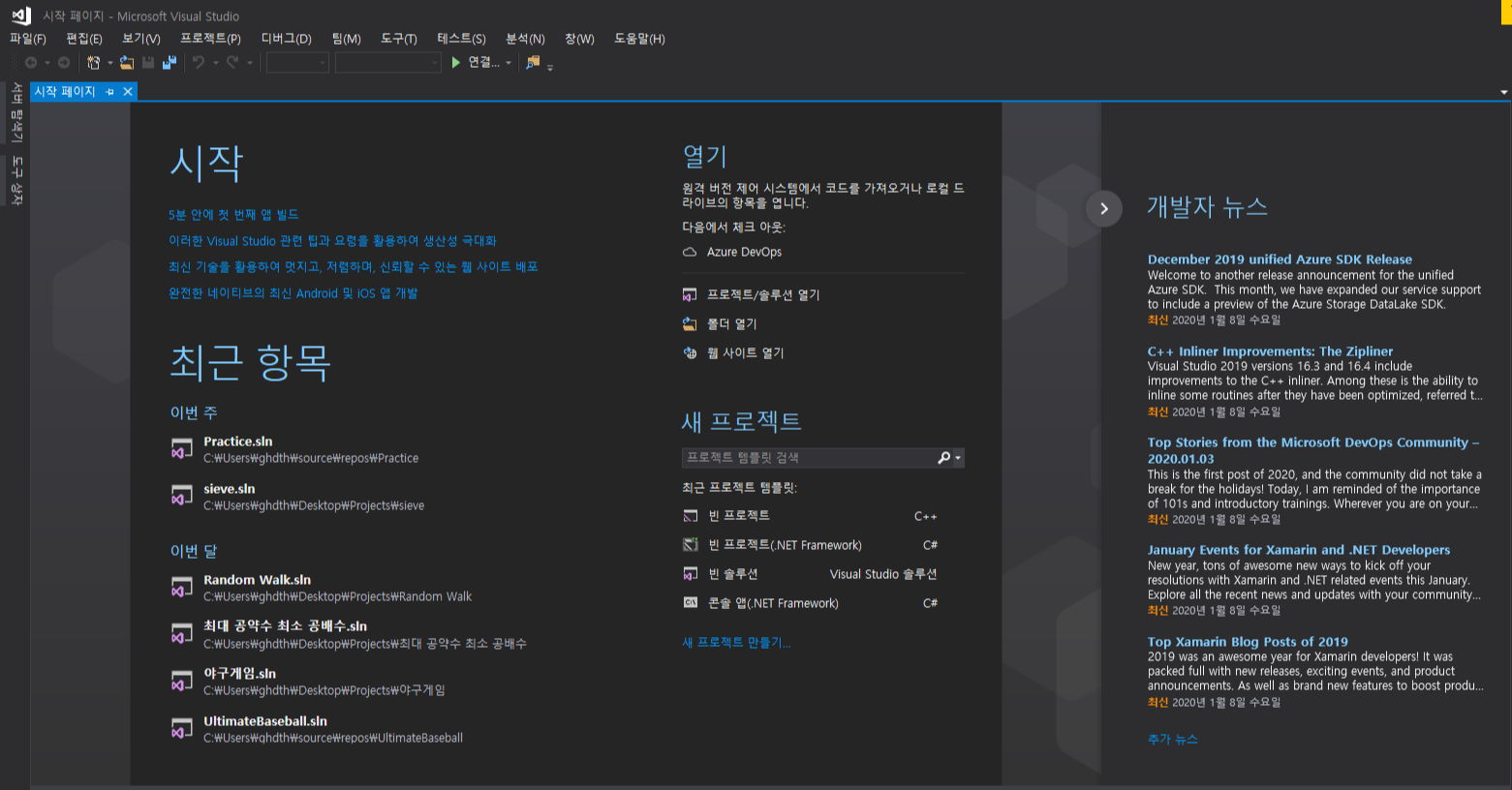
Task: Click the Open File toolbar icon
Action: point(127,63)
